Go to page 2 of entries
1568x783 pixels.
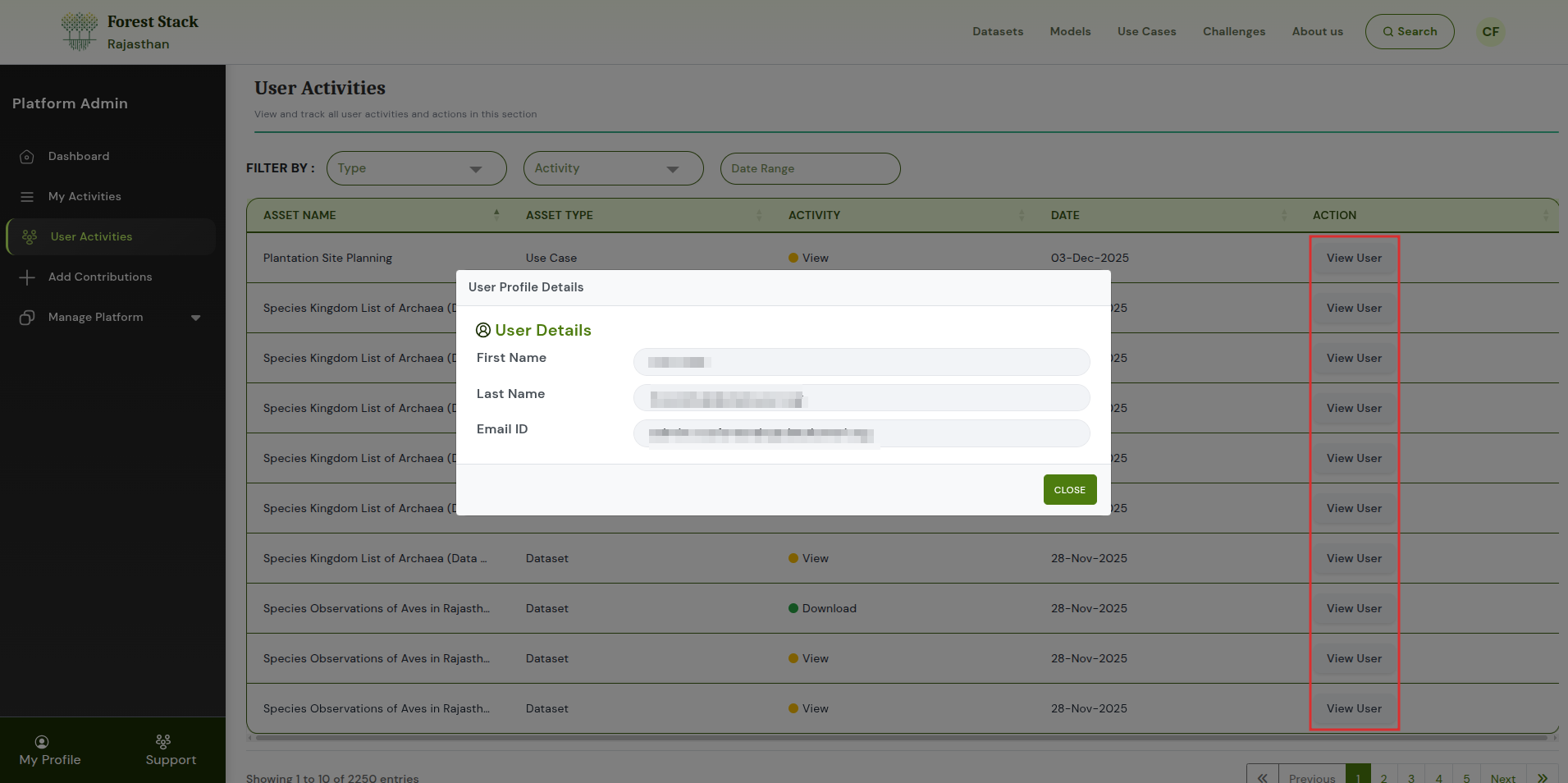(1383, 777)
